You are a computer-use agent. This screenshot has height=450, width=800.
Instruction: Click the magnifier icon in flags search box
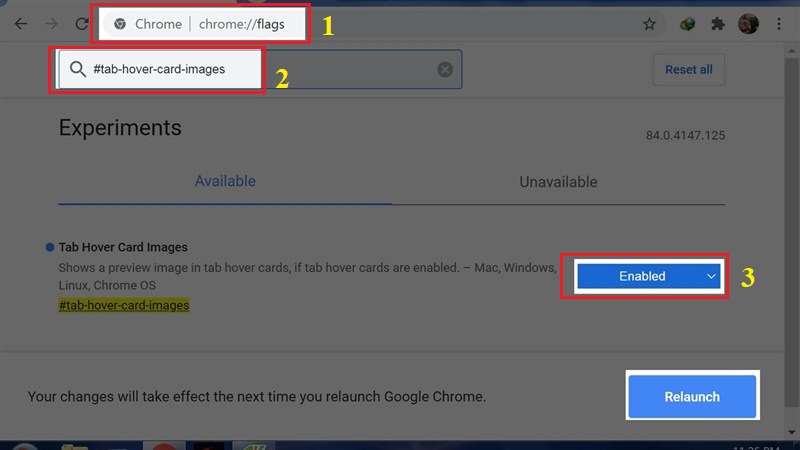tap(78, 69)
